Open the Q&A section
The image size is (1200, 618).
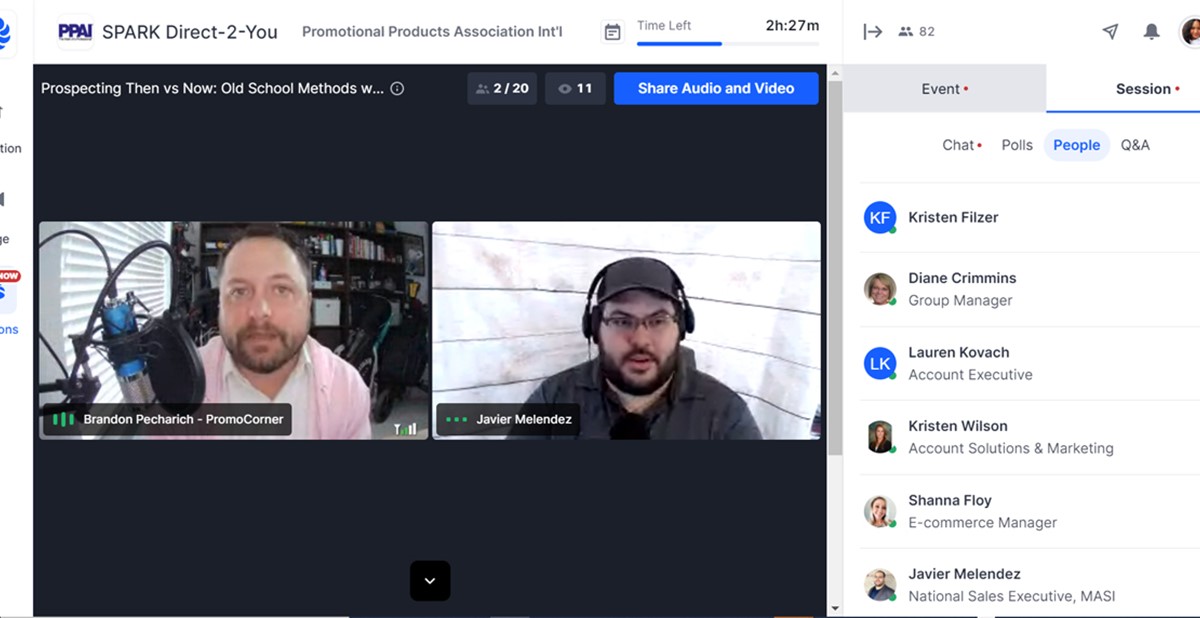(1135, 145)
